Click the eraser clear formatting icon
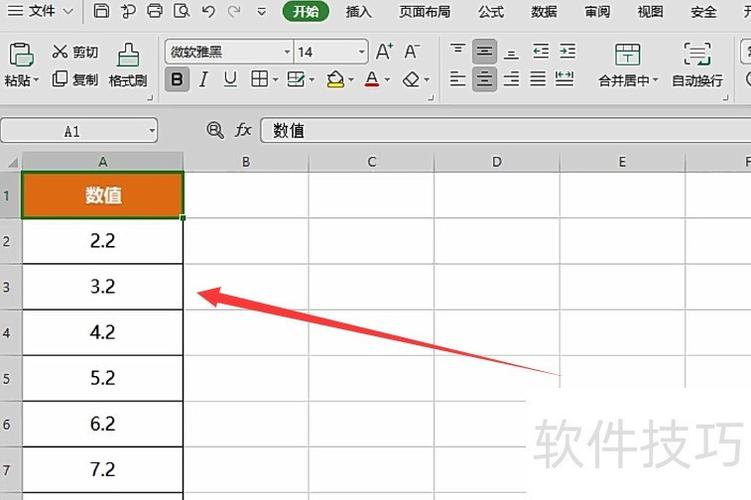The width and height of the screenshot is (751, 500). click(x=411, y=80)
